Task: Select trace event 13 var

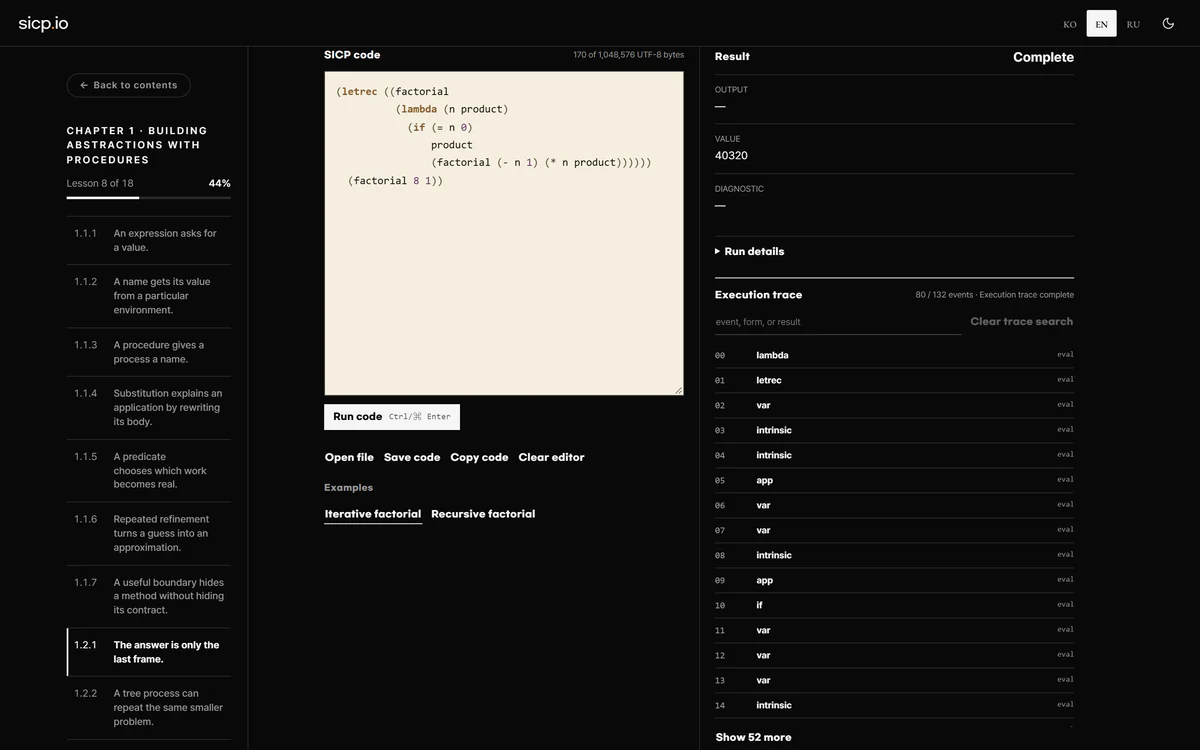Action: (x=894, y=680)
